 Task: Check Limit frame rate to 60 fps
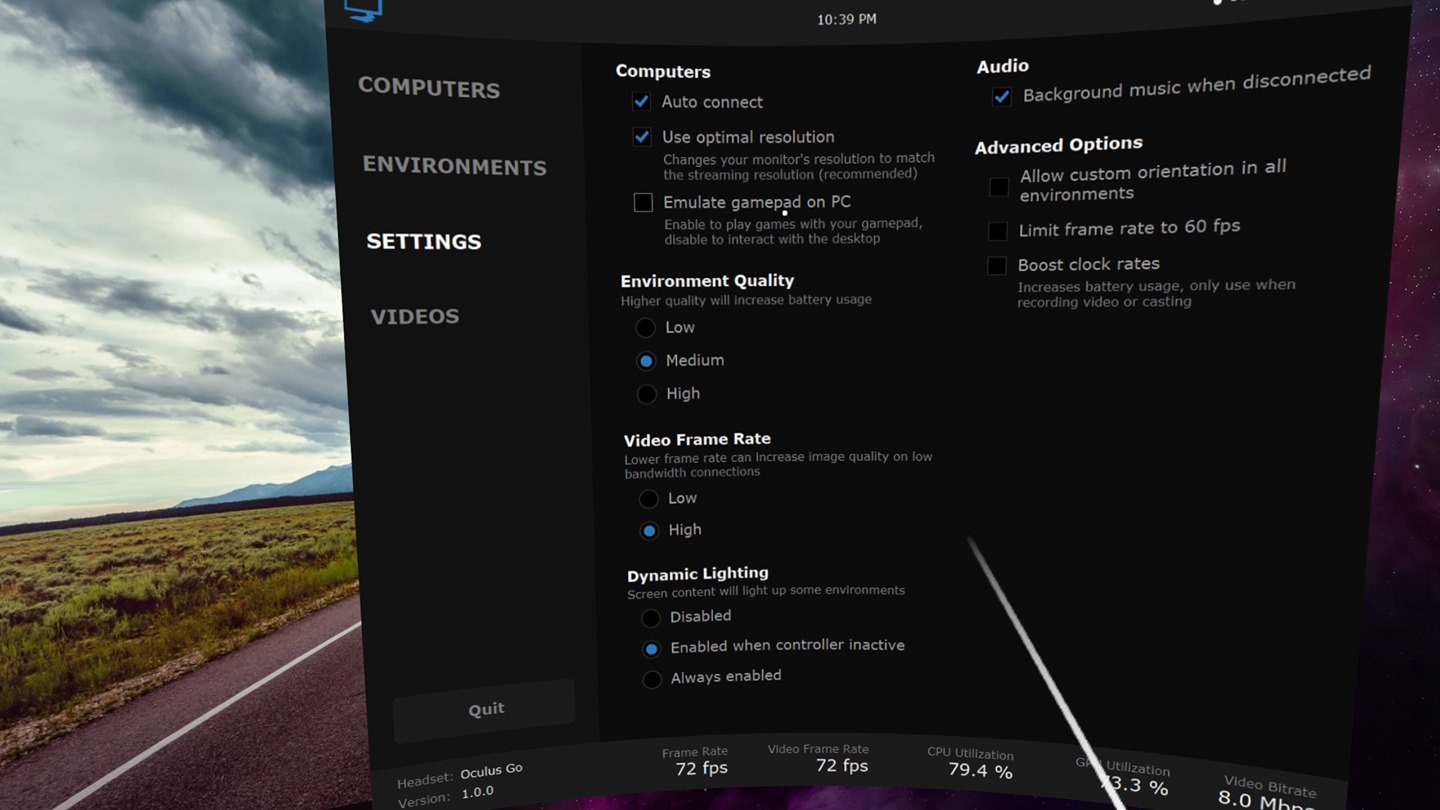pyautogui.click(x=997, y=231)
